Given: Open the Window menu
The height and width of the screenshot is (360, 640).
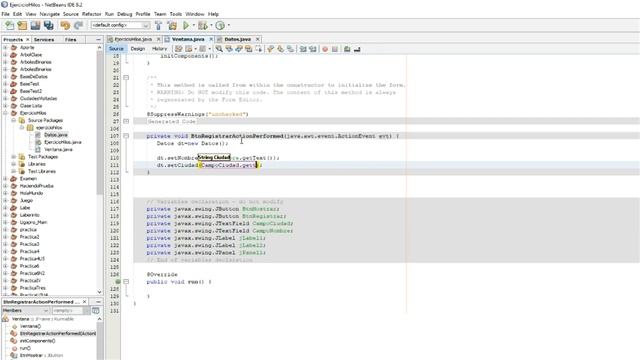Looking at the screenshot, I should pos(195,14).
